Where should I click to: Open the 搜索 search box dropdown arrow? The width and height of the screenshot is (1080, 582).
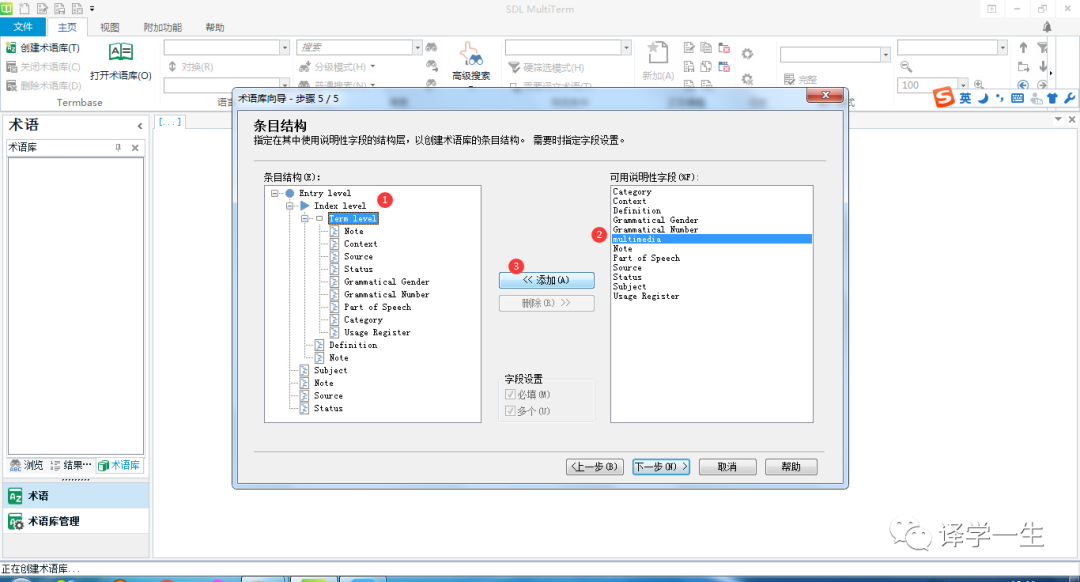point(417,47)
